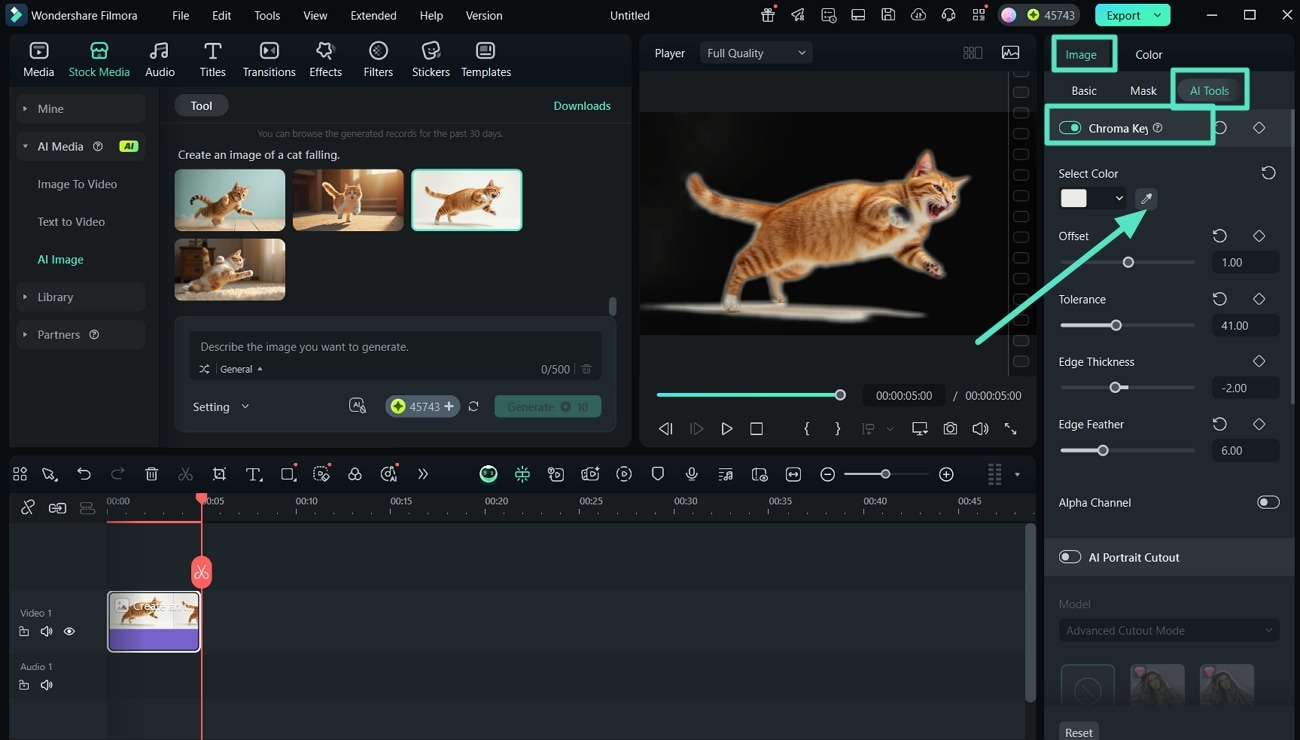Add keyframe for Edge Thickness
The image size is (1300, 740).
point(1259,361)
